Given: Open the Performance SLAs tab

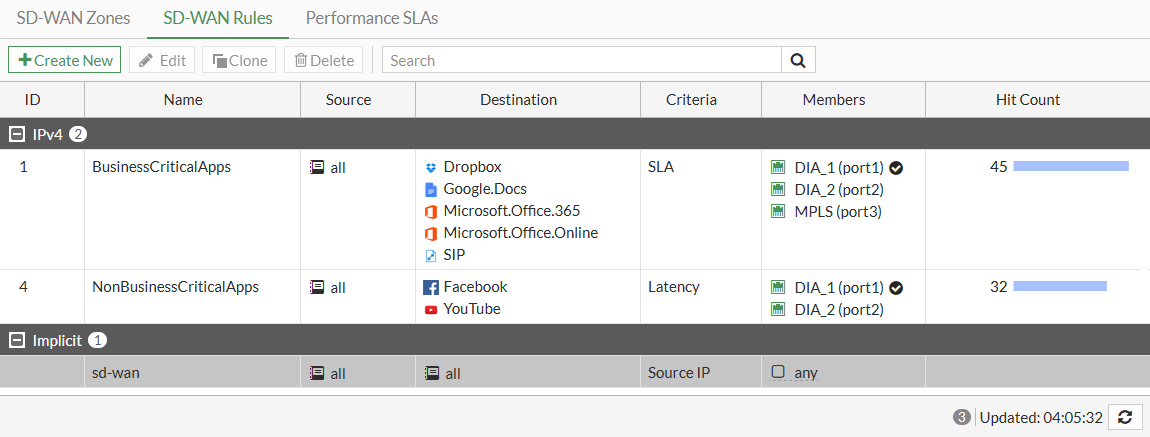Looking at the screenshot, I should tap(371, 18).
